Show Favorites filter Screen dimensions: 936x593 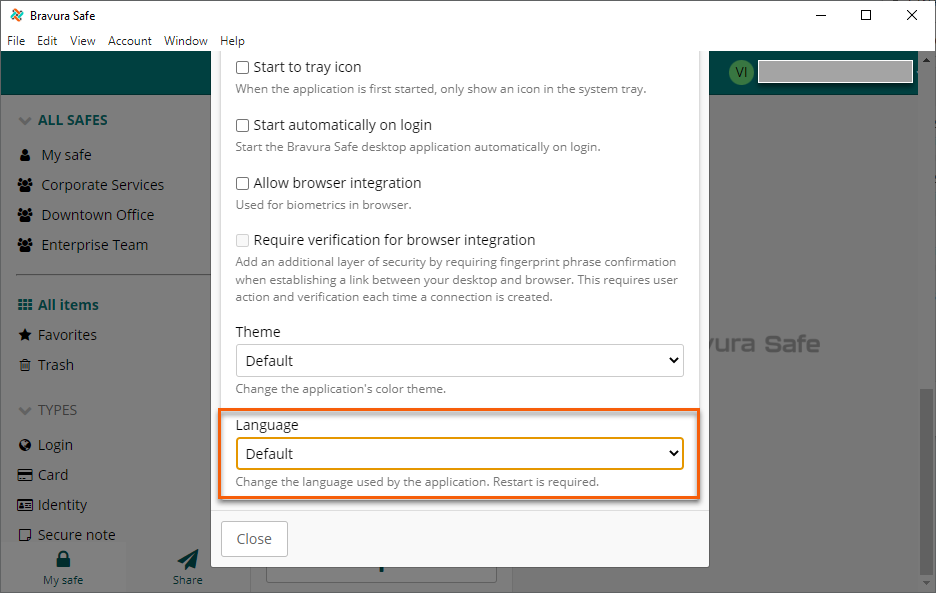[67, 335]
